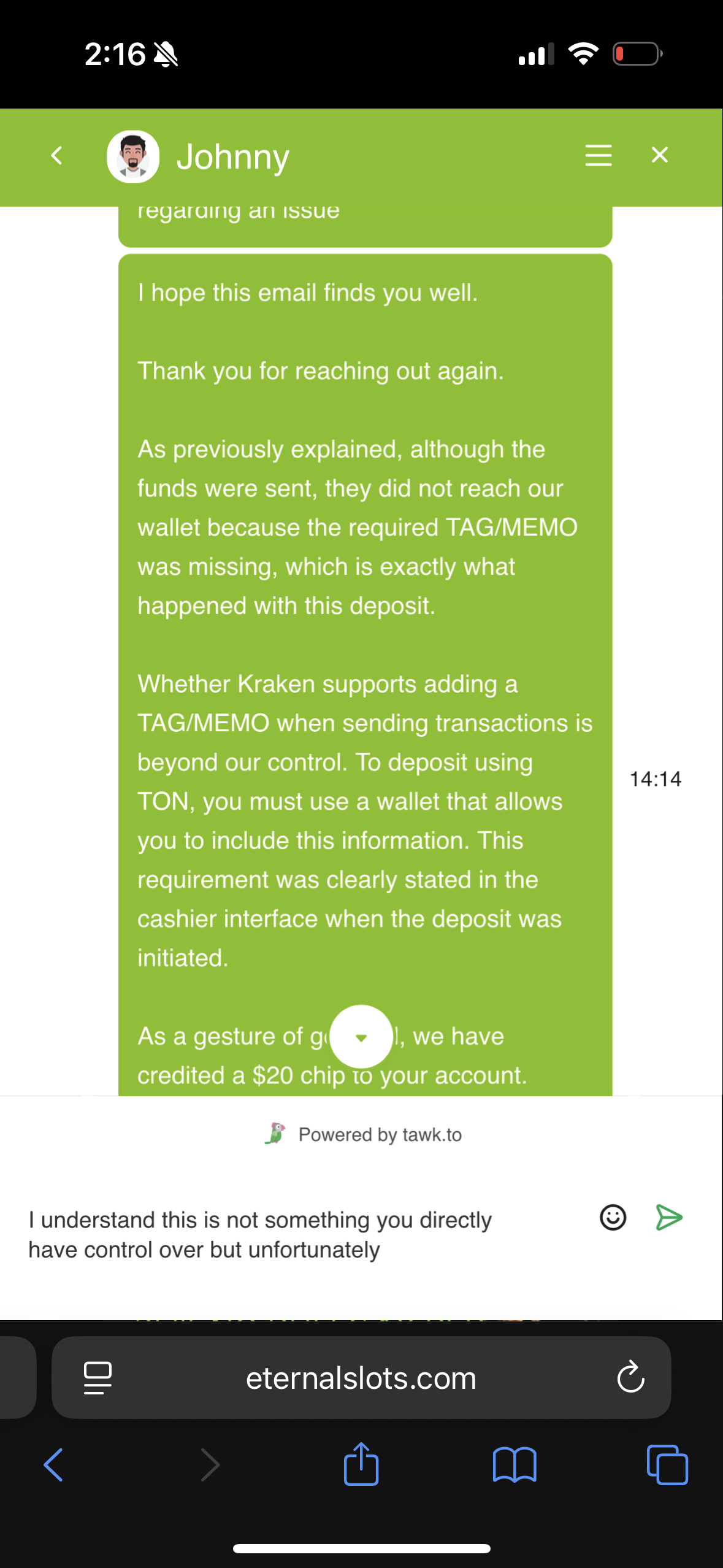The height and width of the screenshot is (1568, 723).
Task: Tap the Johnny agent name
Action: click(x=233, y=157)
